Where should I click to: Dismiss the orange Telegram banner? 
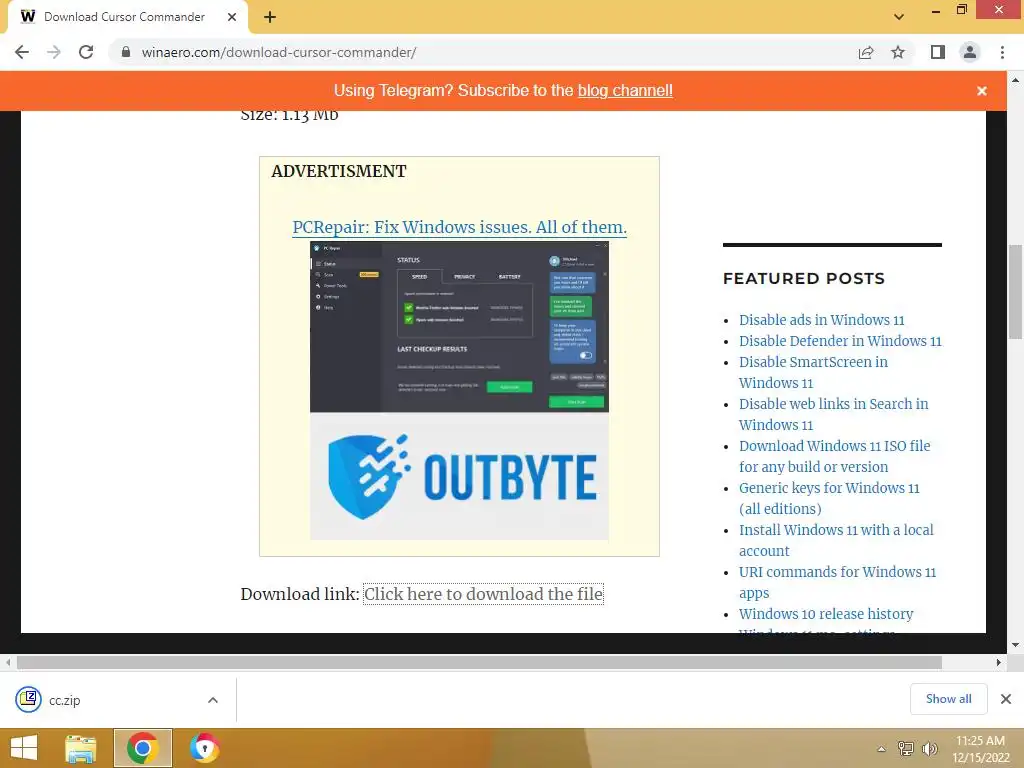(x=982, y=91)
